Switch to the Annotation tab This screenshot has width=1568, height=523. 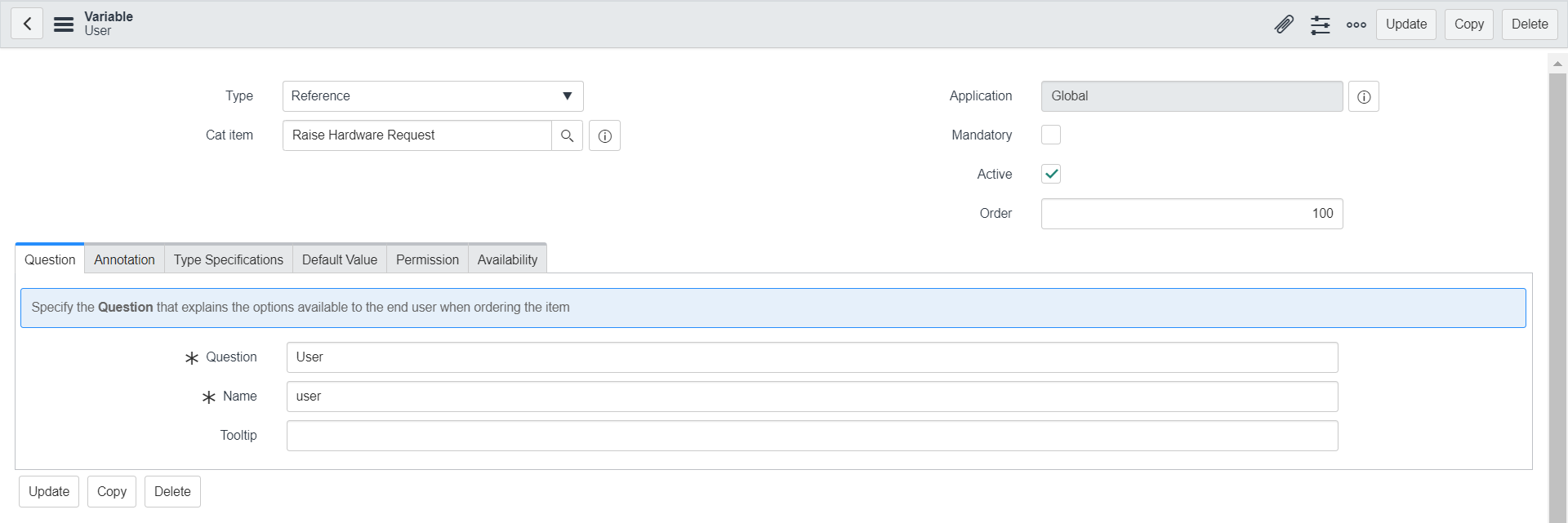124,259
